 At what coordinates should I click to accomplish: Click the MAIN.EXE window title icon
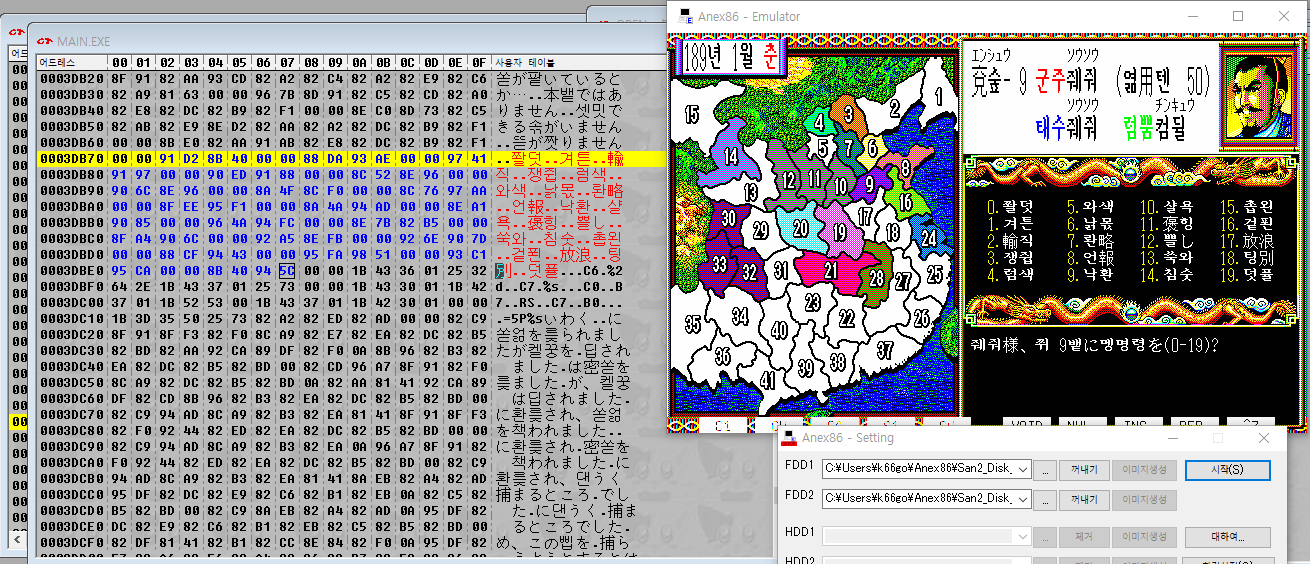44,41
